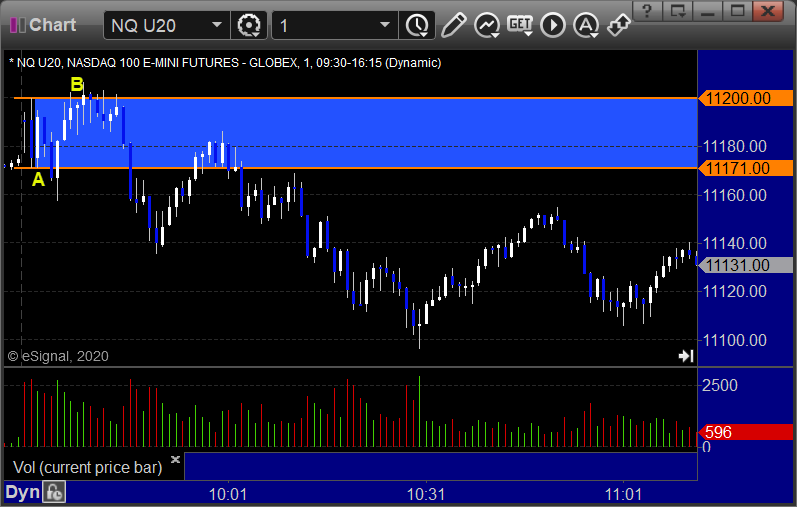Click the 10:01 time axis label
The width and height of the screenshot is (797, 507).
coord(228,494)
